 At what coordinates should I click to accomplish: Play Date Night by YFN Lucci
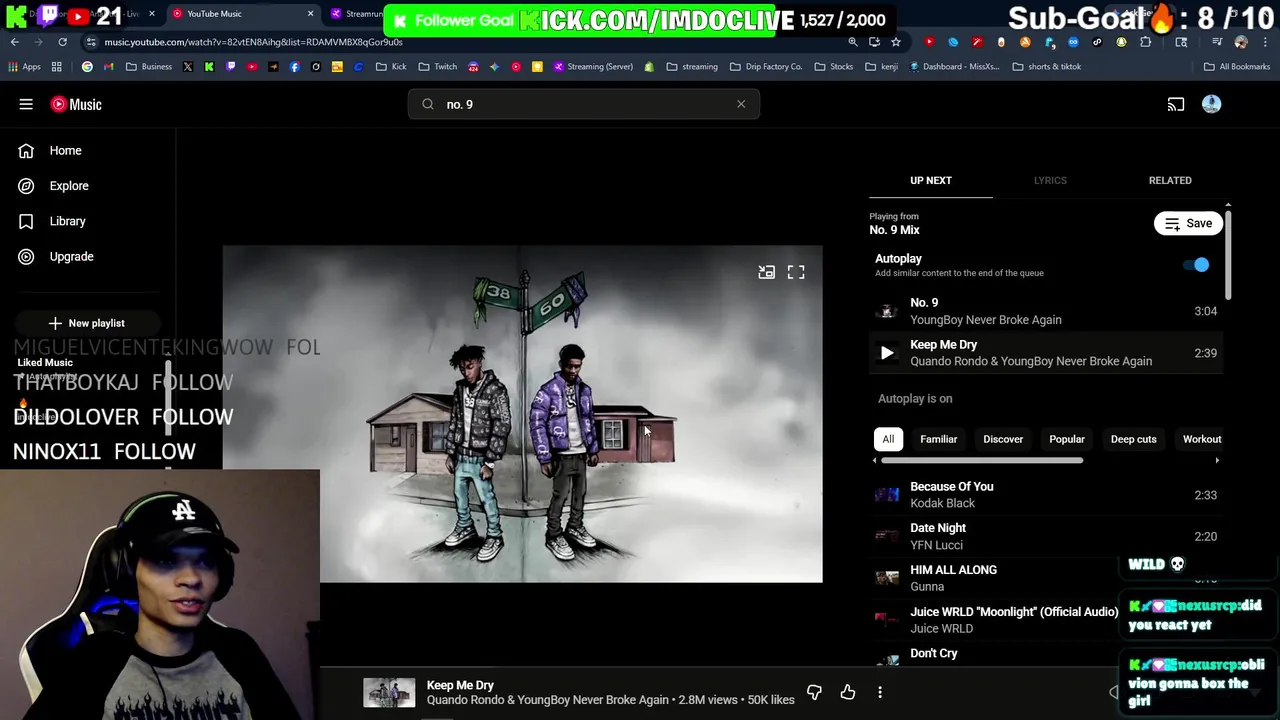click(1045, 536)
